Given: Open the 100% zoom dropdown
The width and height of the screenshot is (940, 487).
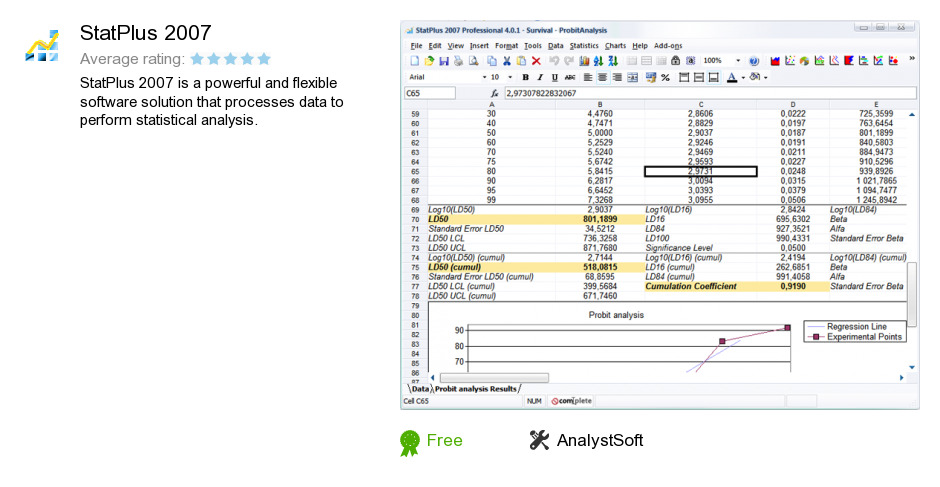Looking at the screenshot, I should click(x=739, y=61).
